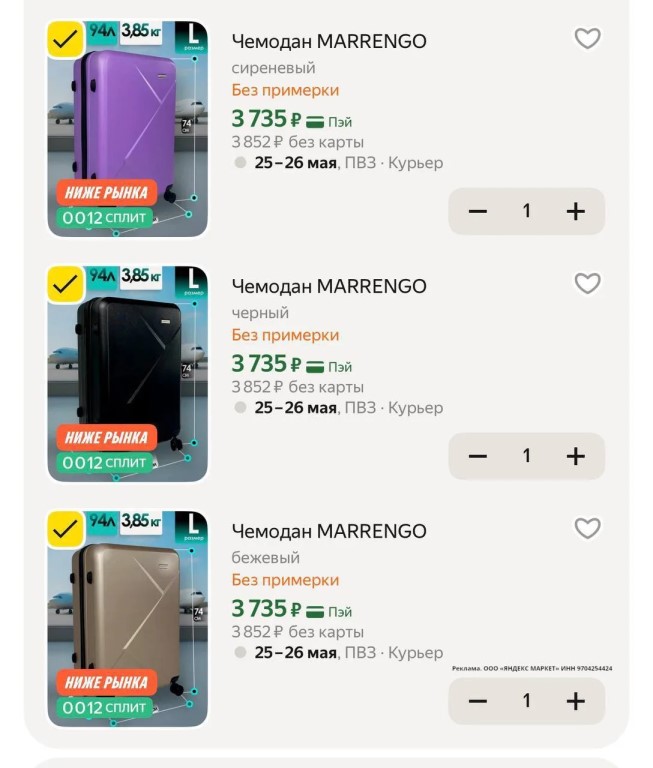This screenshot has height=768, width=653.
Task: Uncheck the purple suitcase selection checkbox
Action: click(x=66, y=40)
